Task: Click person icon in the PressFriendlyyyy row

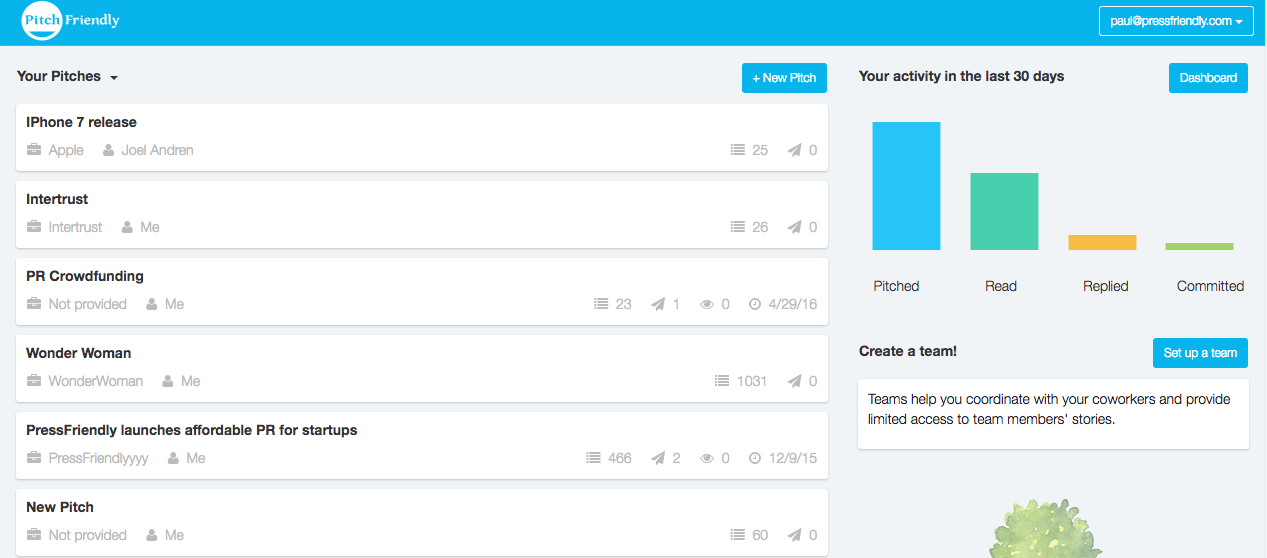Action: pos(173,458)
